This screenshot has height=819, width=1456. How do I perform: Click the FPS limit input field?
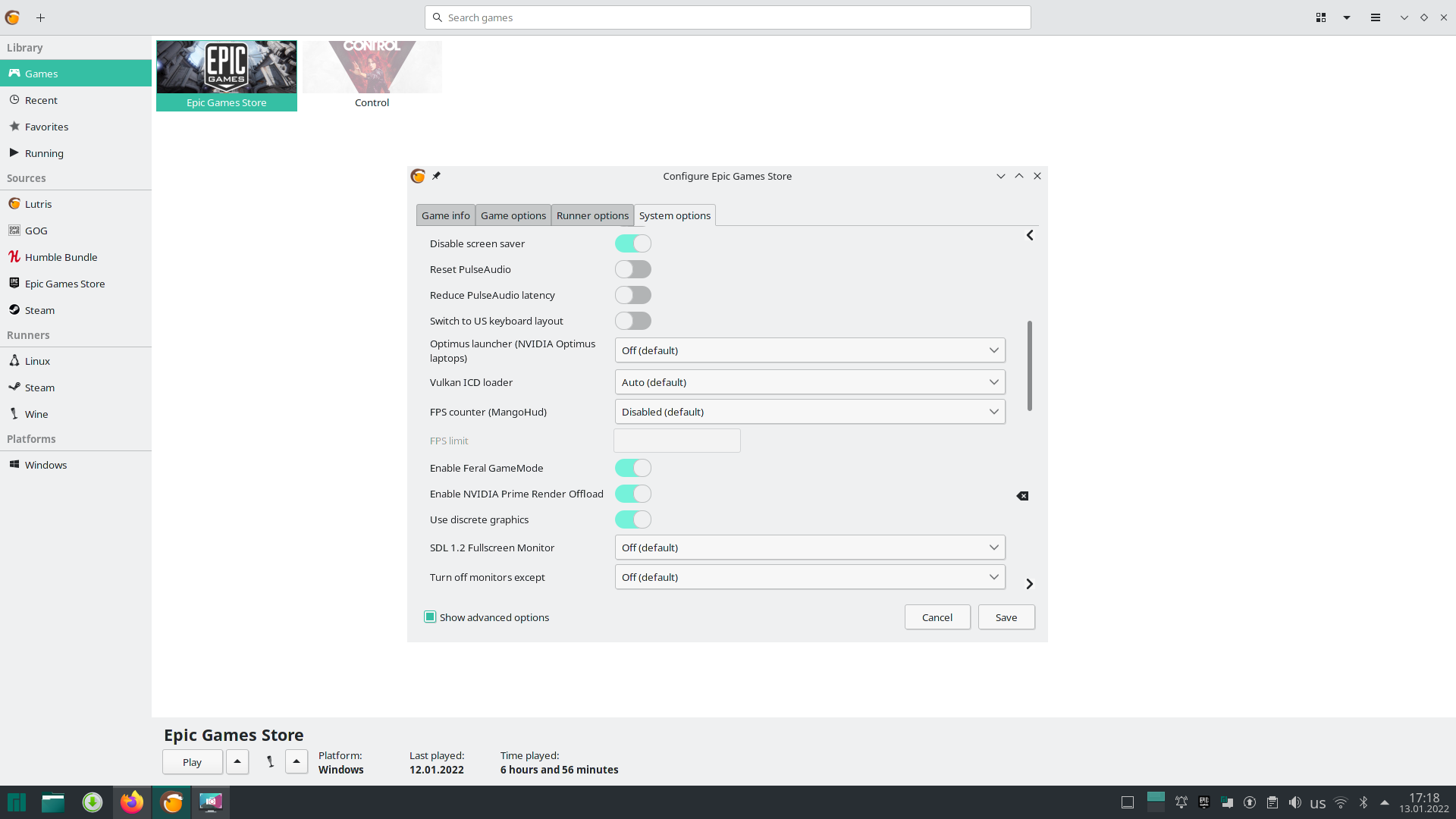pyautogui.click(x=678, y=440)
